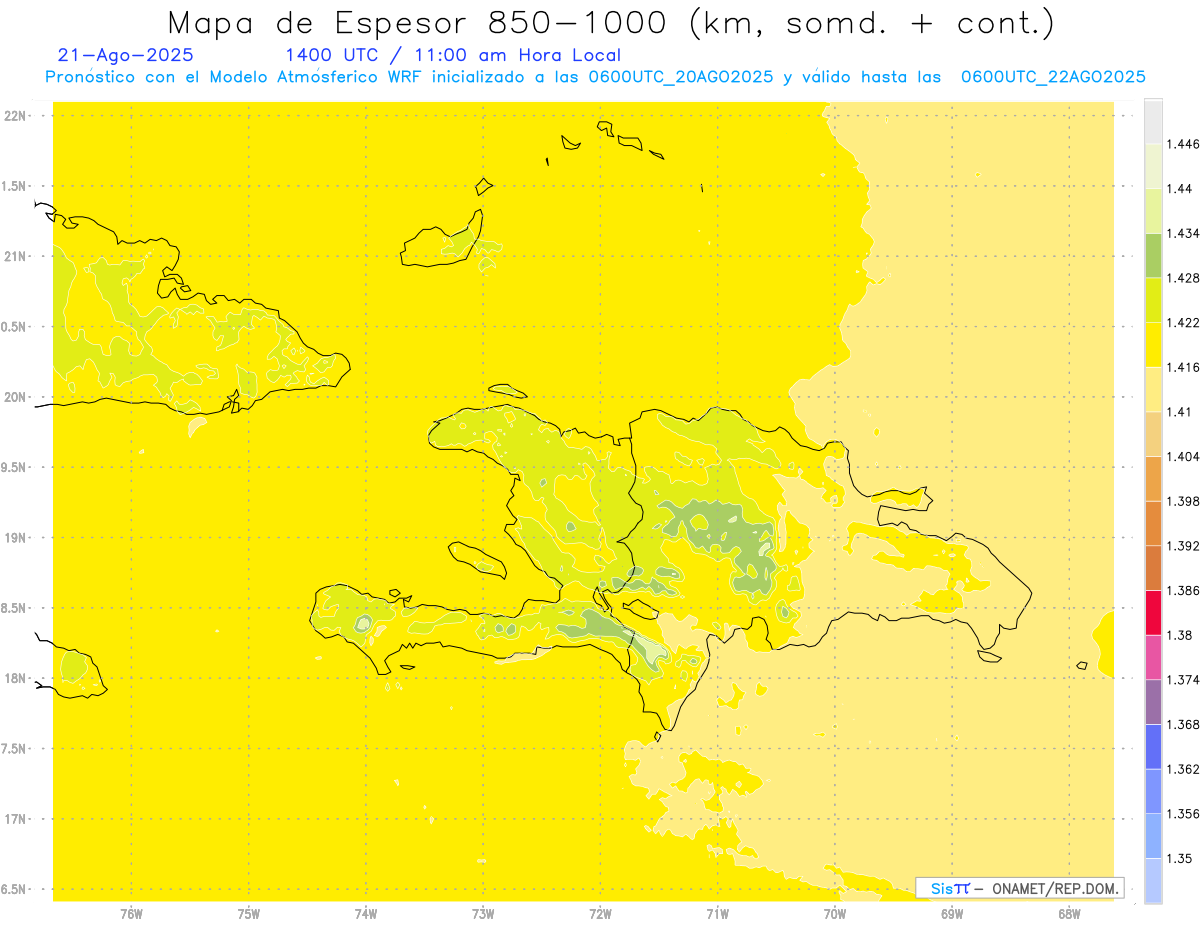Click the '70W' longitude label
This screenshot has height=927, width=1200.
click(x=835, y=913)
